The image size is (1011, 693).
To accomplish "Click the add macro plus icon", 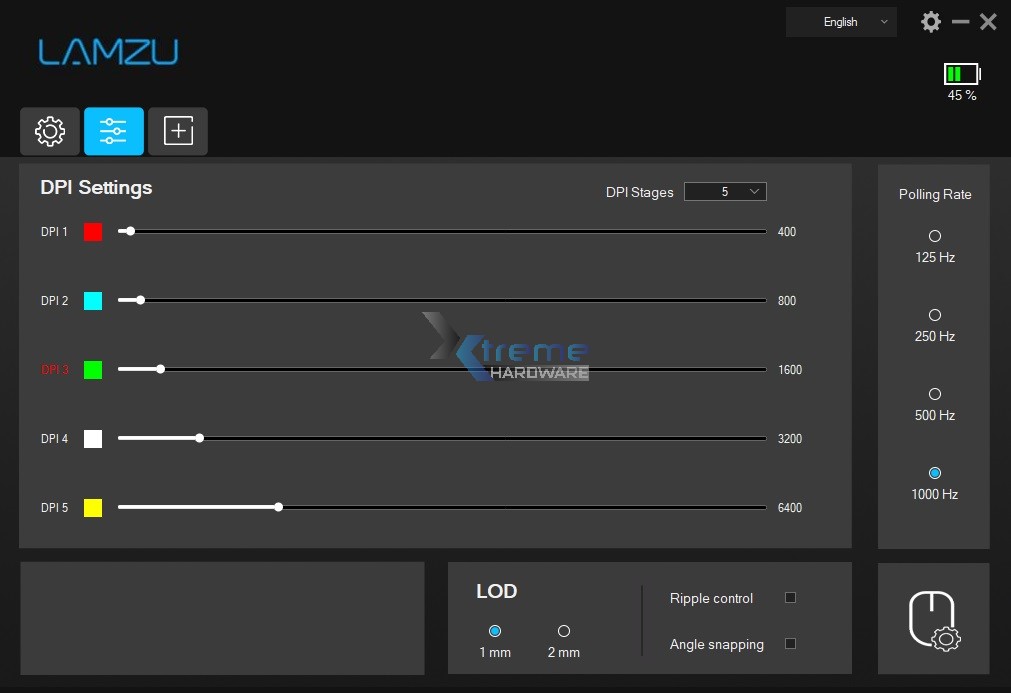I will point(178,131).
